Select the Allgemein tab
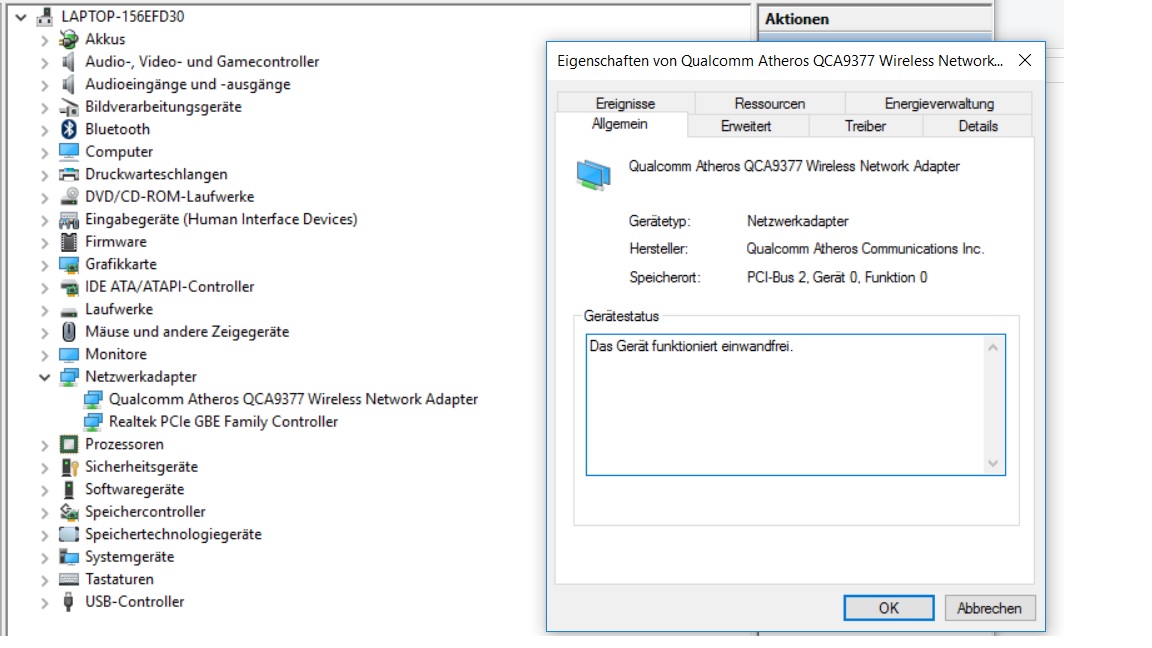1152x648 pixels. 620,124
